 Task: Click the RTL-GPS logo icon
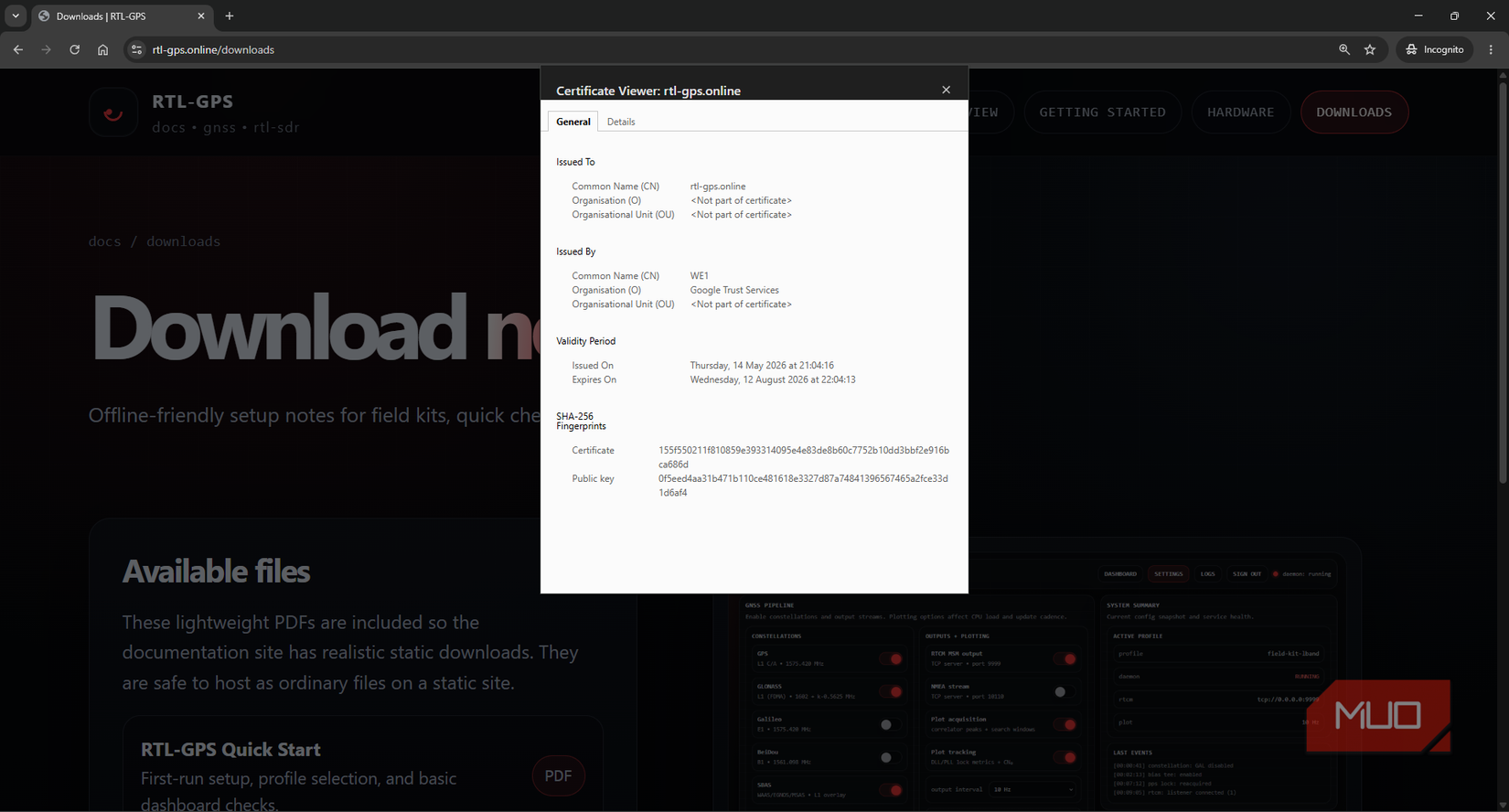click(113, 112)
